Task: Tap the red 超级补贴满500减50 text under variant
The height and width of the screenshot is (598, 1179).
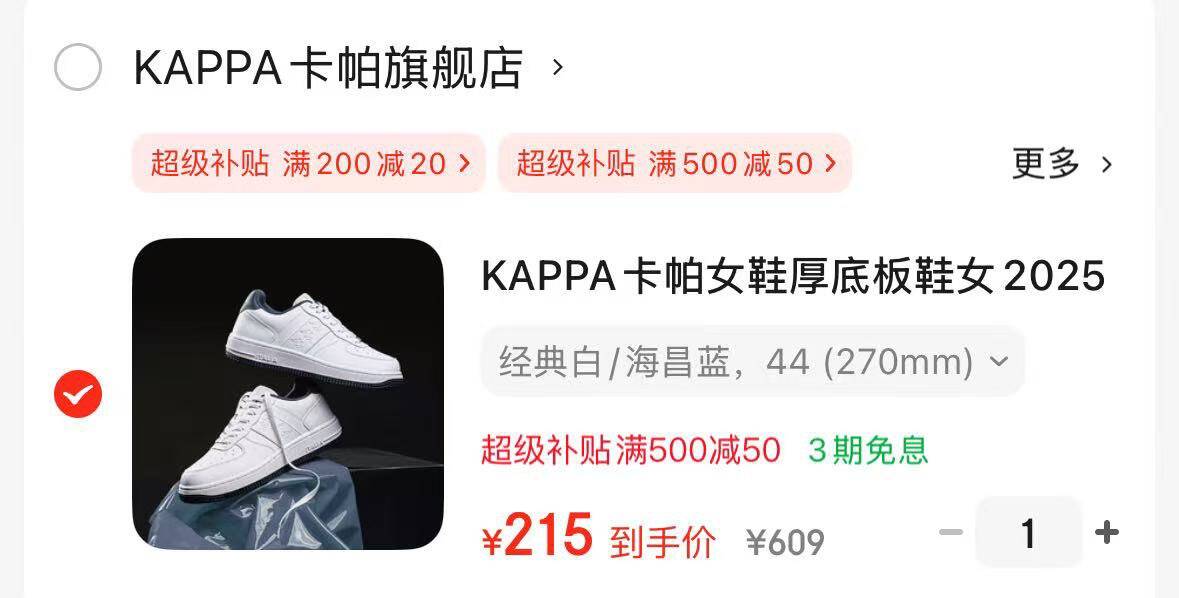Action: pyautogui.click(x=631, y=451)
